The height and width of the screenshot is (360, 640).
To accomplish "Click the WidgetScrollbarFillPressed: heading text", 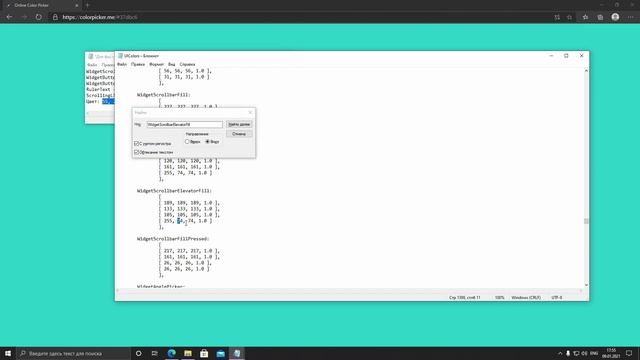I will (173, 239).
